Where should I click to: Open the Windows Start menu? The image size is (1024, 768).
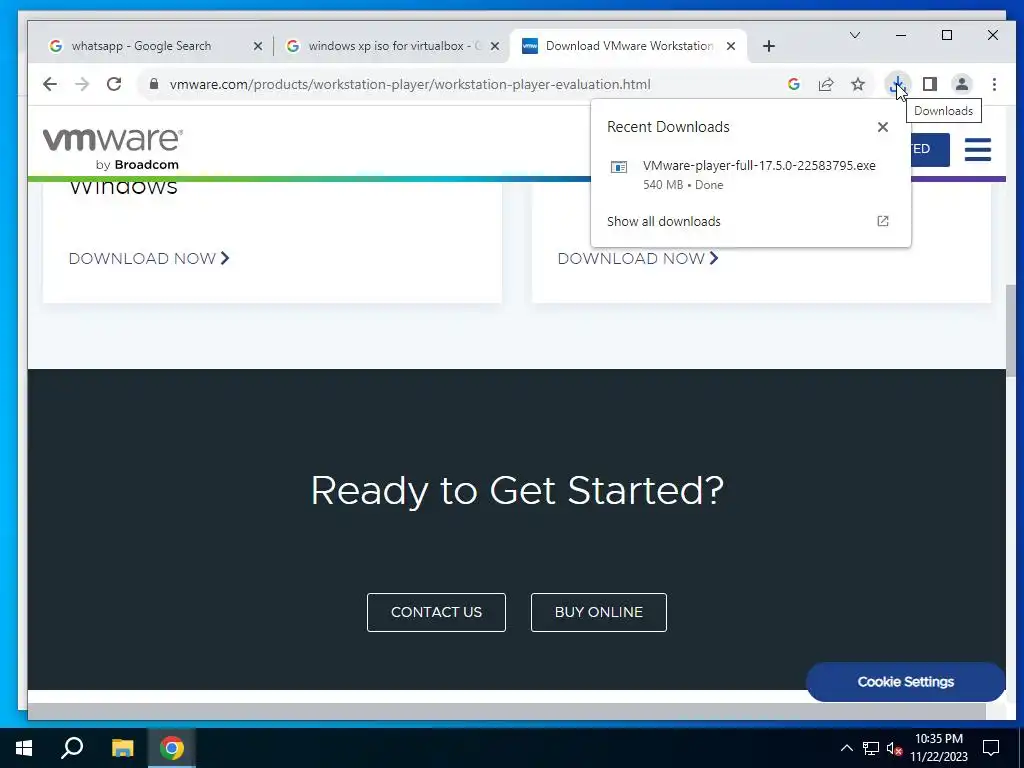coord(24,748)
